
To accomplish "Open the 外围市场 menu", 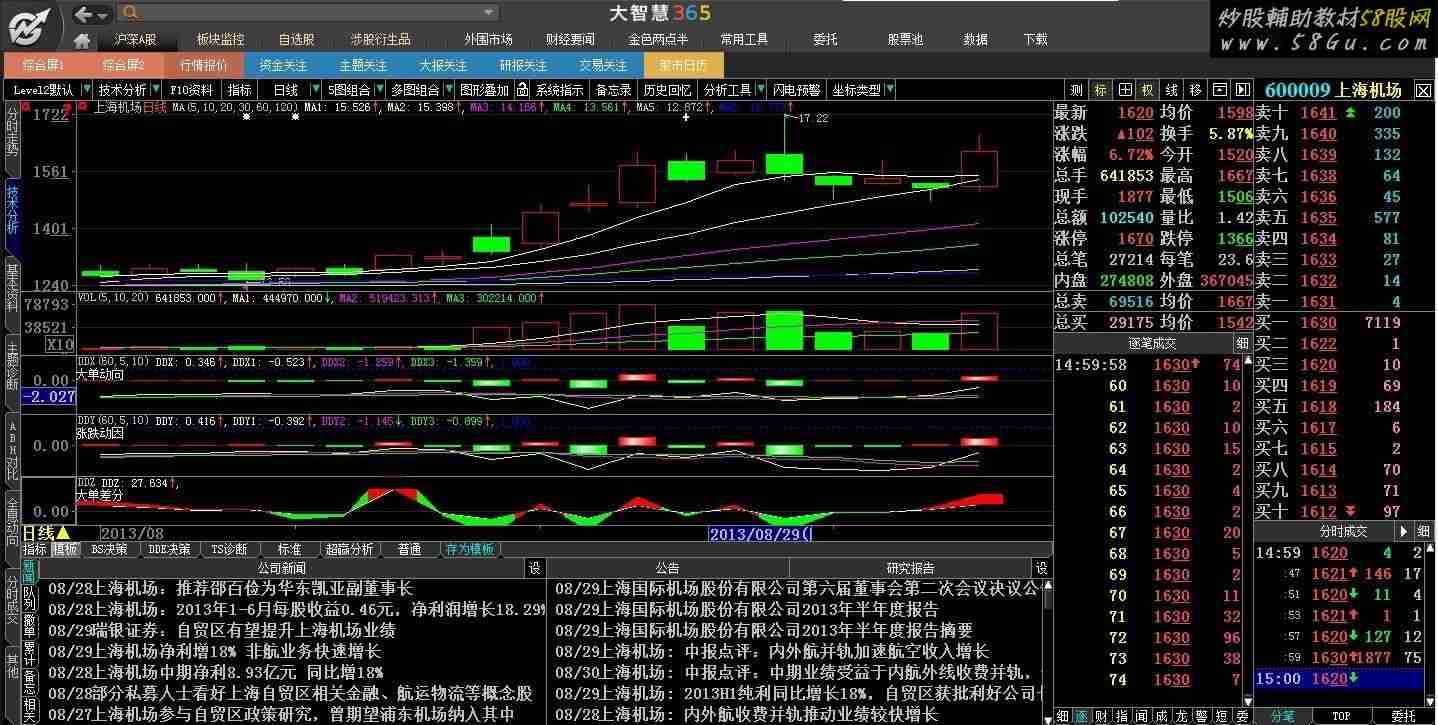I will pos(488,39).
